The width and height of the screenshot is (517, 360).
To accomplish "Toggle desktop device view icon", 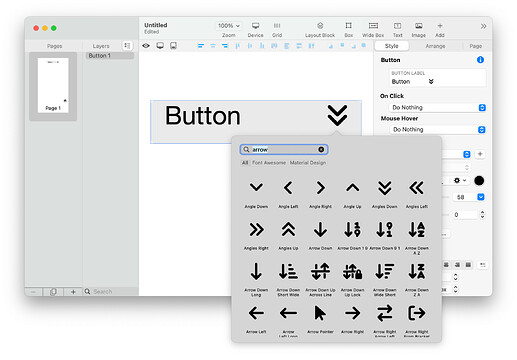I will click(160, 46).
